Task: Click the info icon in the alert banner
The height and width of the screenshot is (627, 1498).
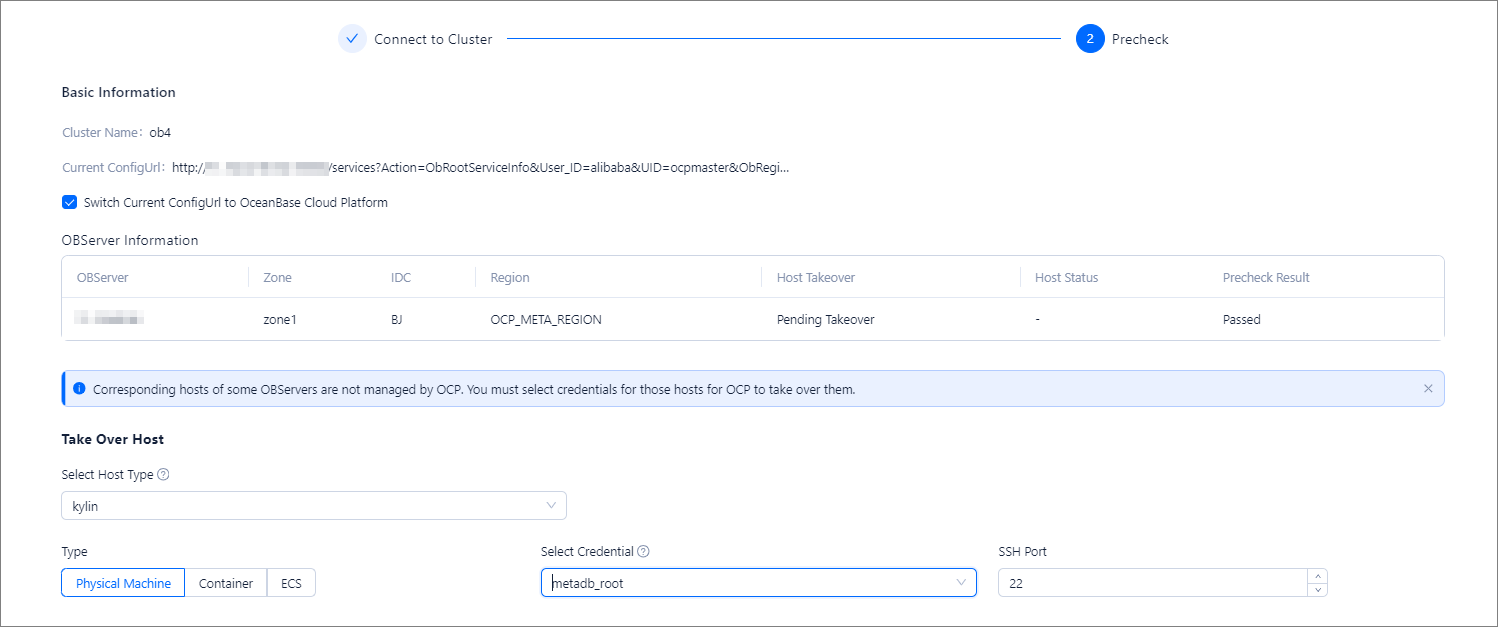Action: coord(80,389)
